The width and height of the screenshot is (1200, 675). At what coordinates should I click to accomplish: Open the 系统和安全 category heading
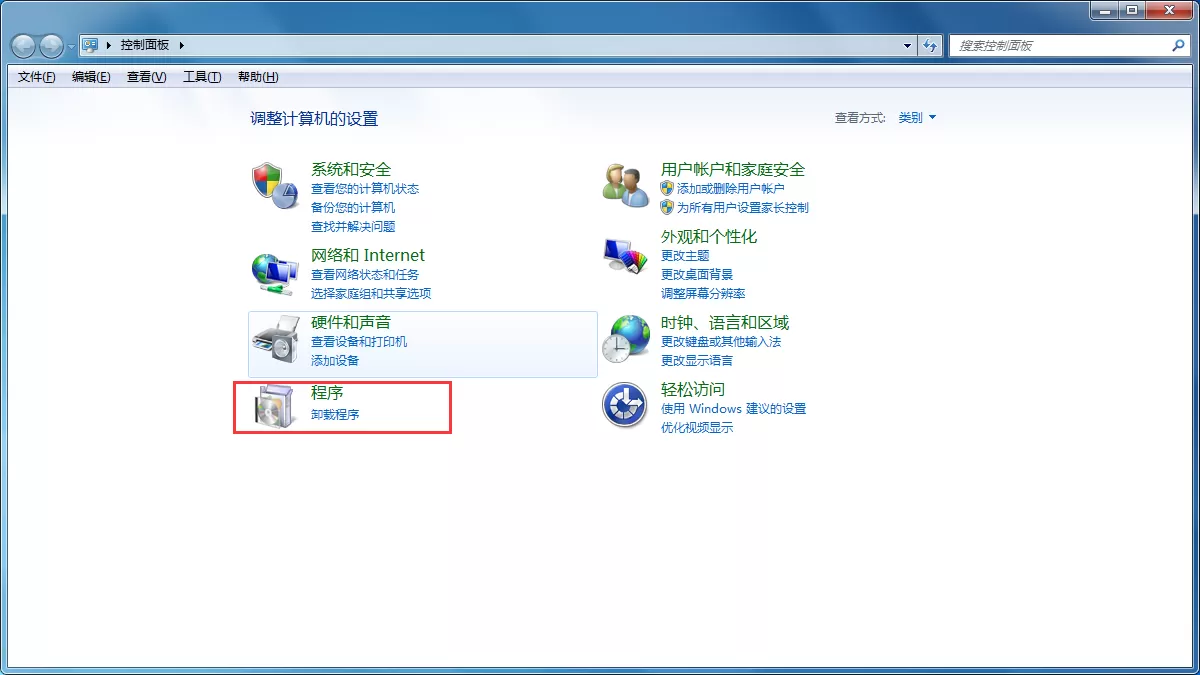(351, 169)
